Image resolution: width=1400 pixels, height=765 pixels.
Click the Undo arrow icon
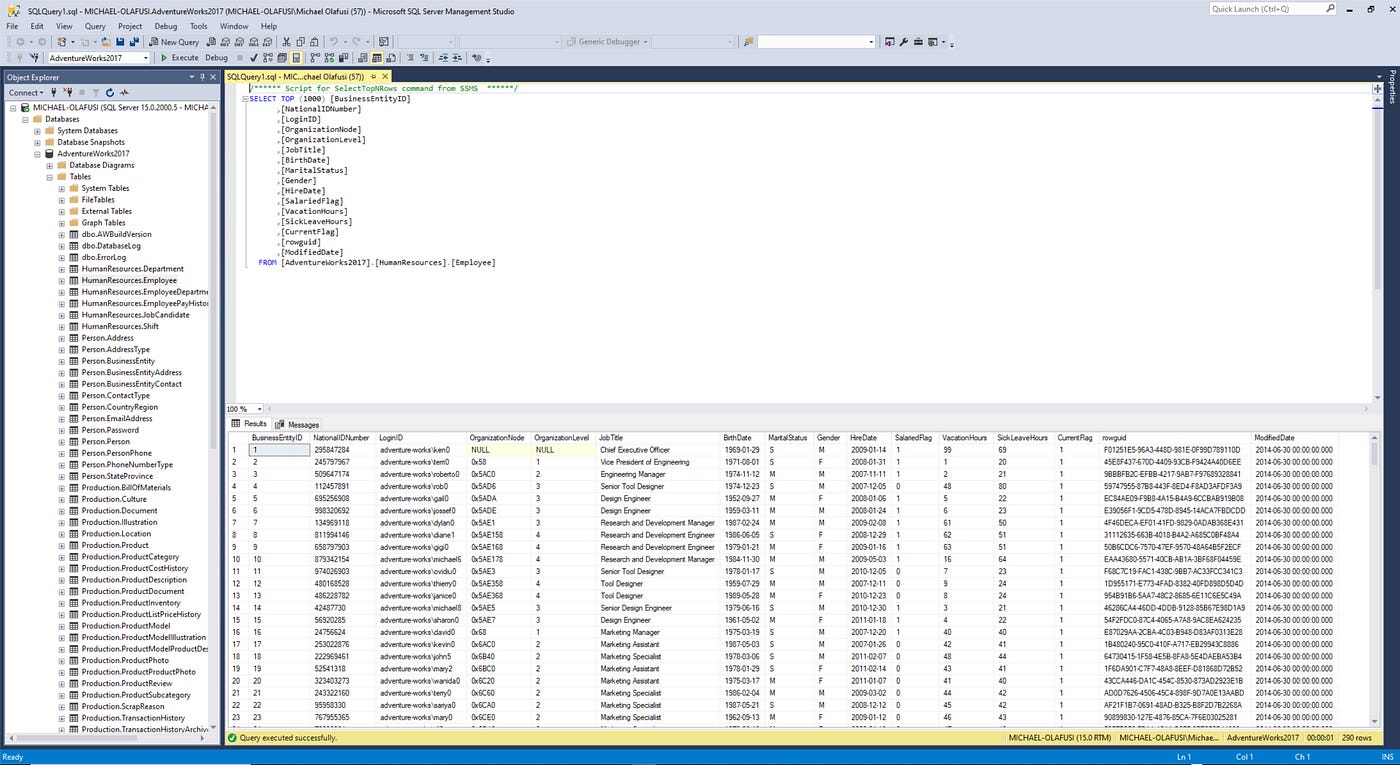(x=334, y=42)
